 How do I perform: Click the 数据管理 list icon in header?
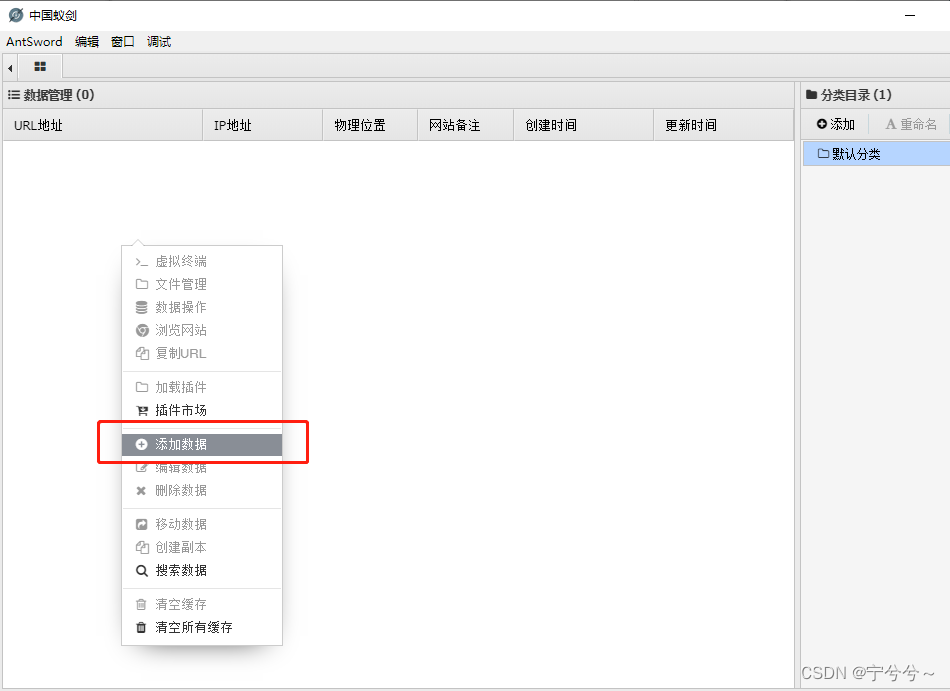13,94
